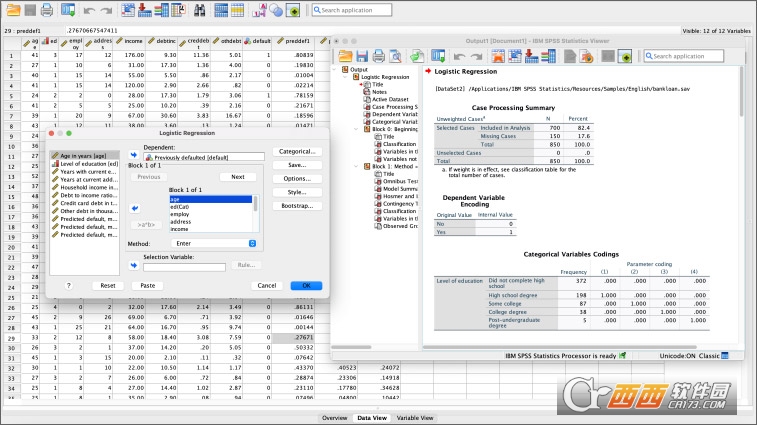Save the output using Viewer save icon
The image size is (757, 425).
coord(362,56)
